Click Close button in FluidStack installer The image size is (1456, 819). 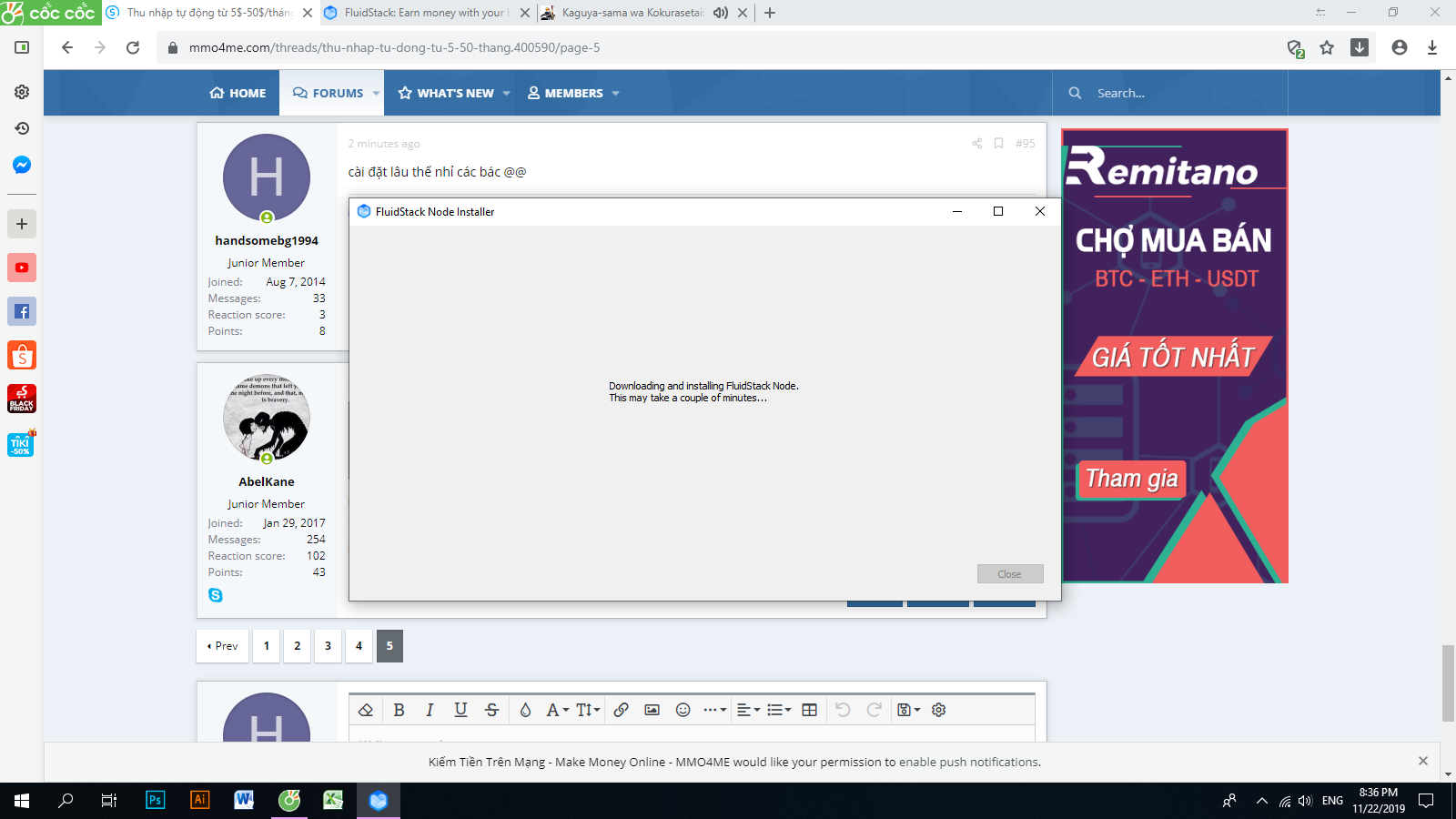click(1010, 574)
